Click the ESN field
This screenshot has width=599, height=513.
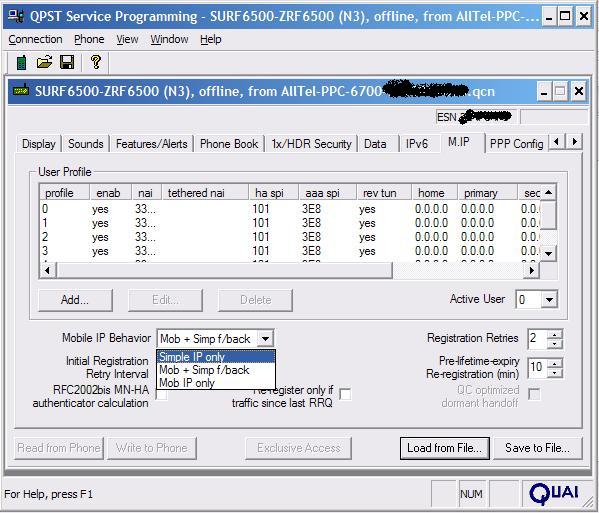point(476,117)
